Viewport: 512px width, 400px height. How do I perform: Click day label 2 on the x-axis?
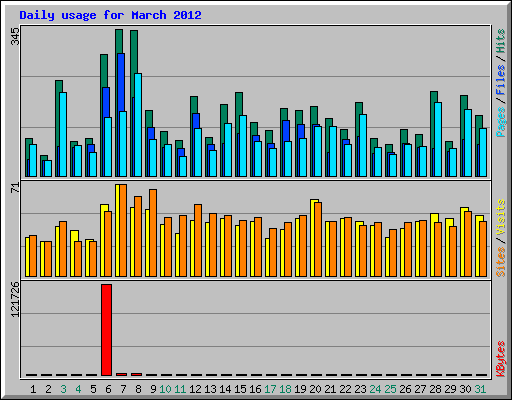click(48, 389)
